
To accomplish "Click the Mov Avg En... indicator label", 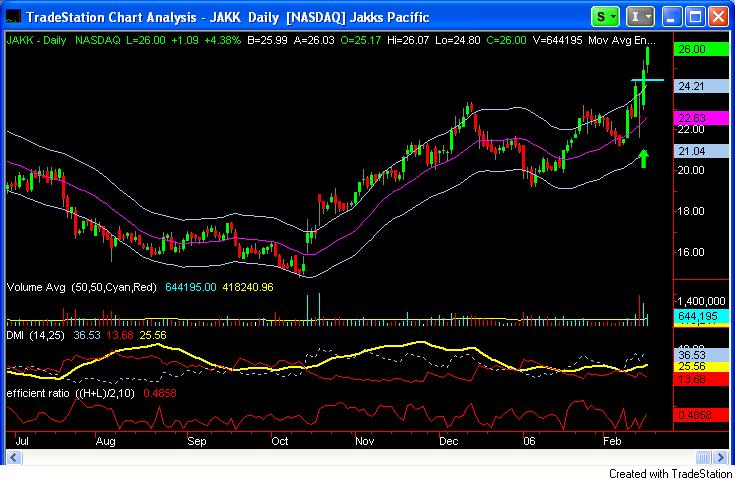I will (x=622, y=40).
